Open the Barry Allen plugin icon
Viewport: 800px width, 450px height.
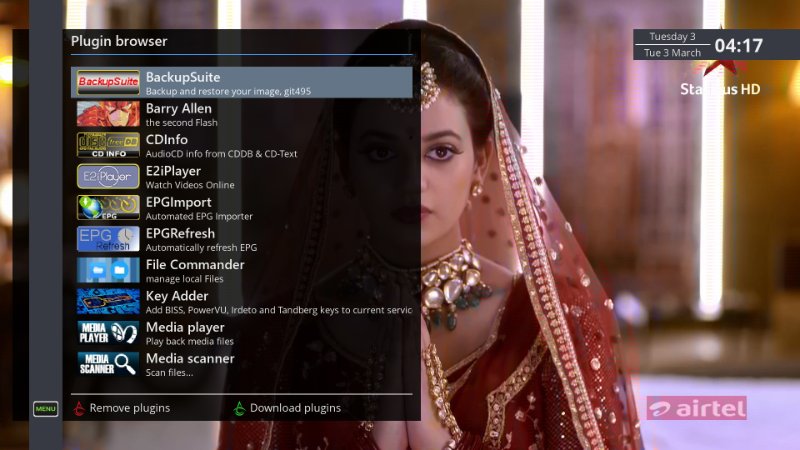tap(108, 114)
